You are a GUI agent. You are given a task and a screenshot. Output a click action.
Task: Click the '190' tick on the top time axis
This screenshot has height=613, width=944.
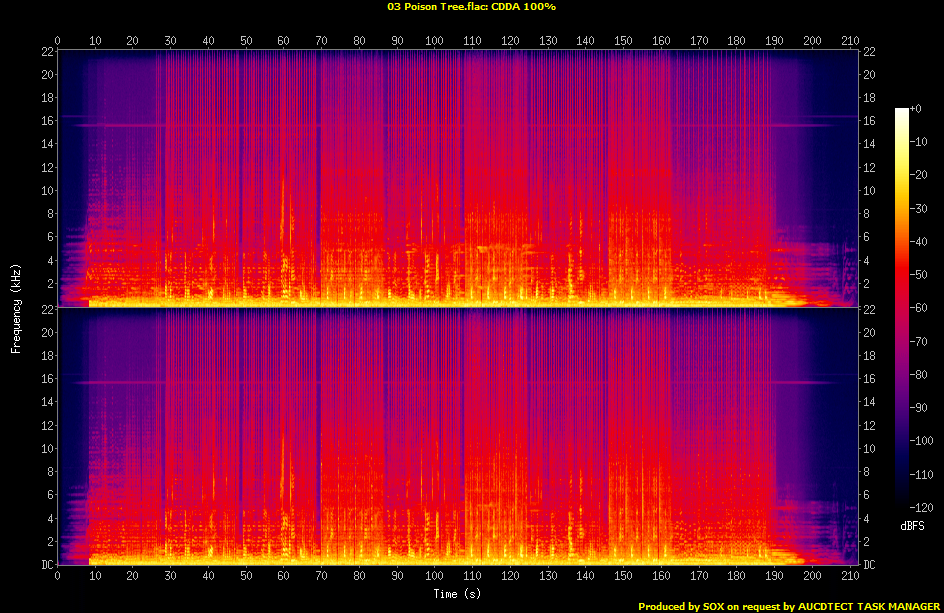point(774,41)
